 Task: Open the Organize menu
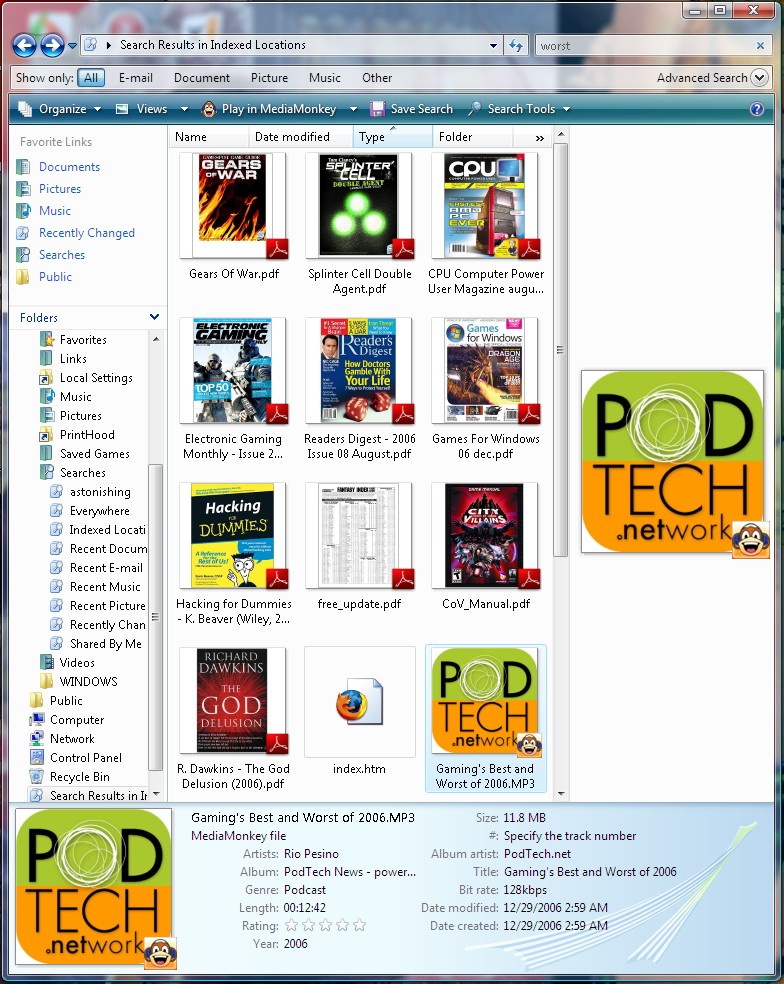click(60, 109)
